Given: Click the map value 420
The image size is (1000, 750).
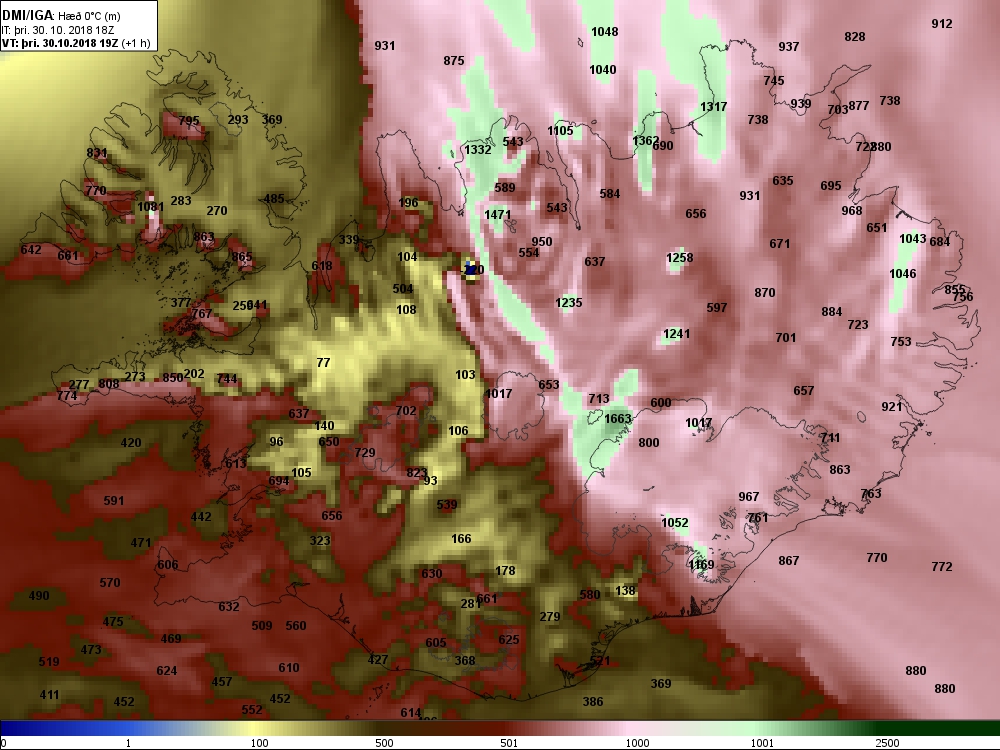Looking at the screenshot, I should [x=131, y=443].
